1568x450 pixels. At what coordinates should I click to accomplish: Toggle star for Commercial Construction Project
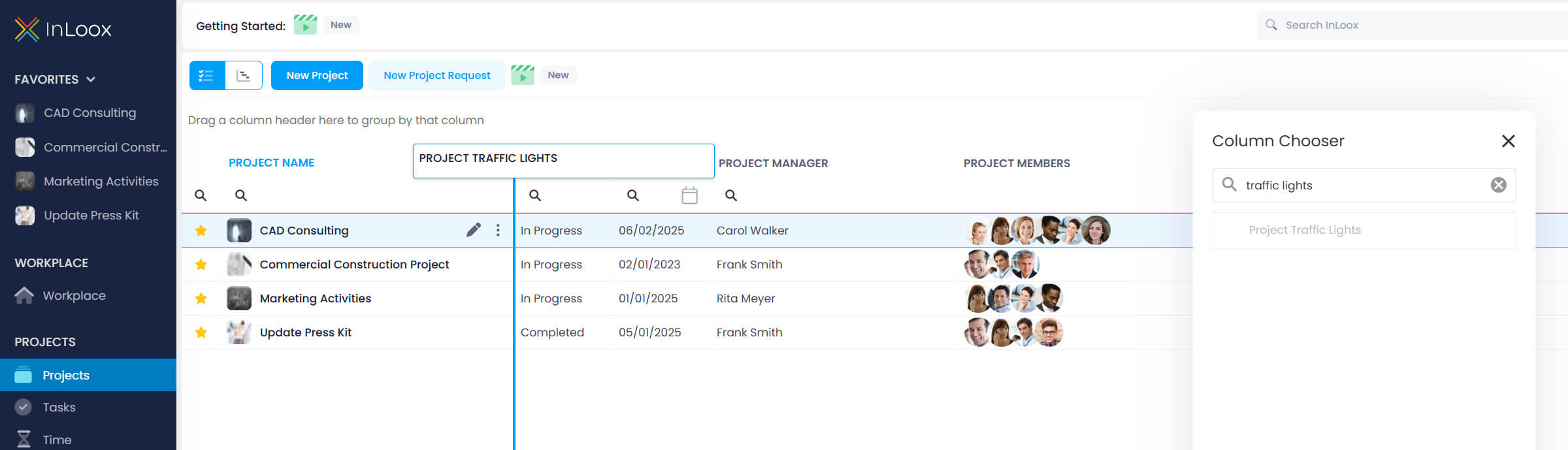pyautogui.click(x=201, y=265)
